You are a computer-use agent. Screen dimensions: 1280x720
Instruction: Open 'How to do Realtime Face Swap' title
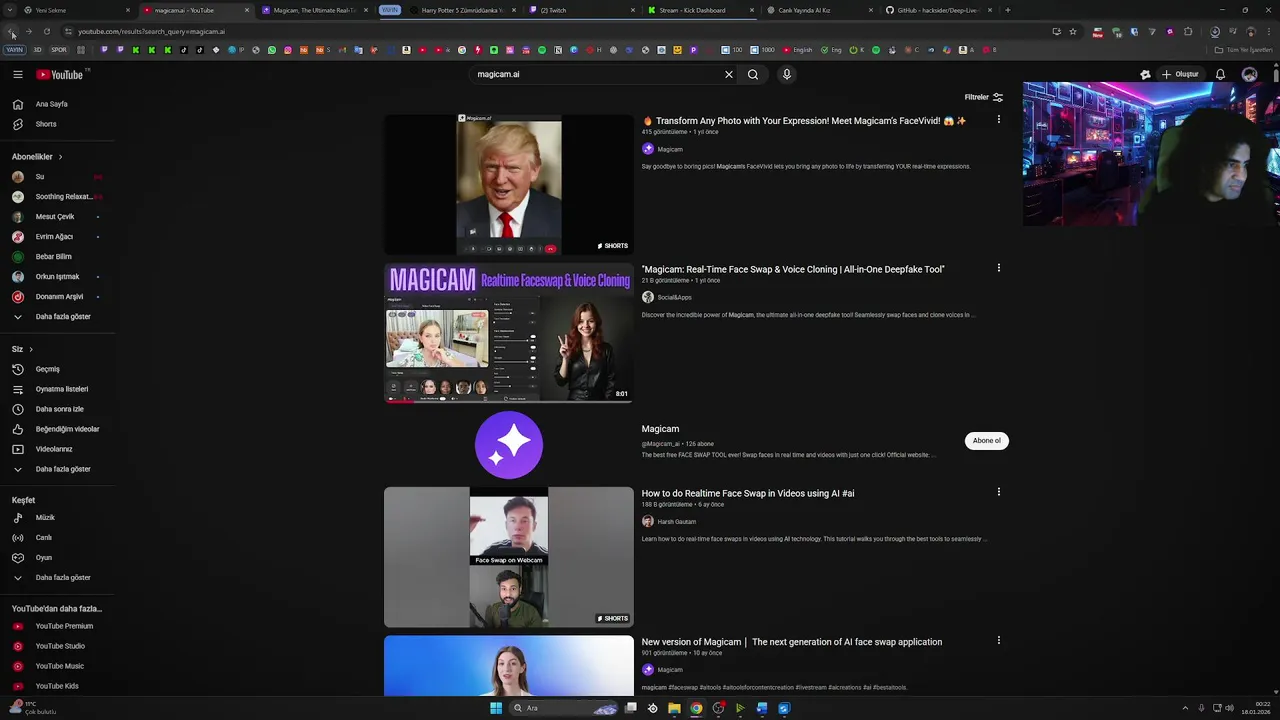click(748, 493)
